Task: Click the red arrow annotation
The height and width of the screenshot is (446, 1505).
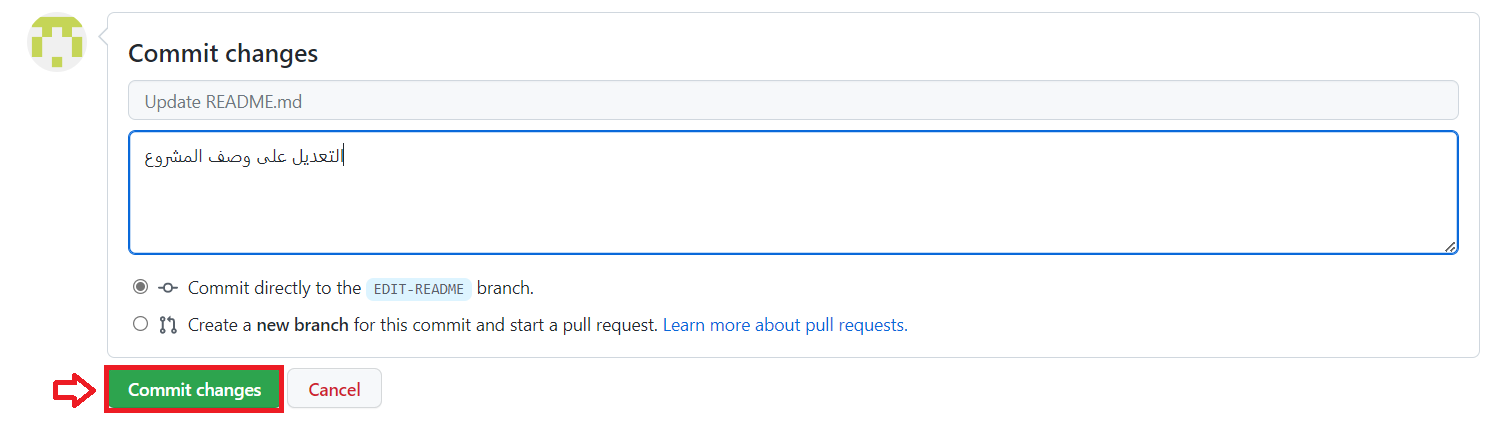Action: click(x=74, y=390)
